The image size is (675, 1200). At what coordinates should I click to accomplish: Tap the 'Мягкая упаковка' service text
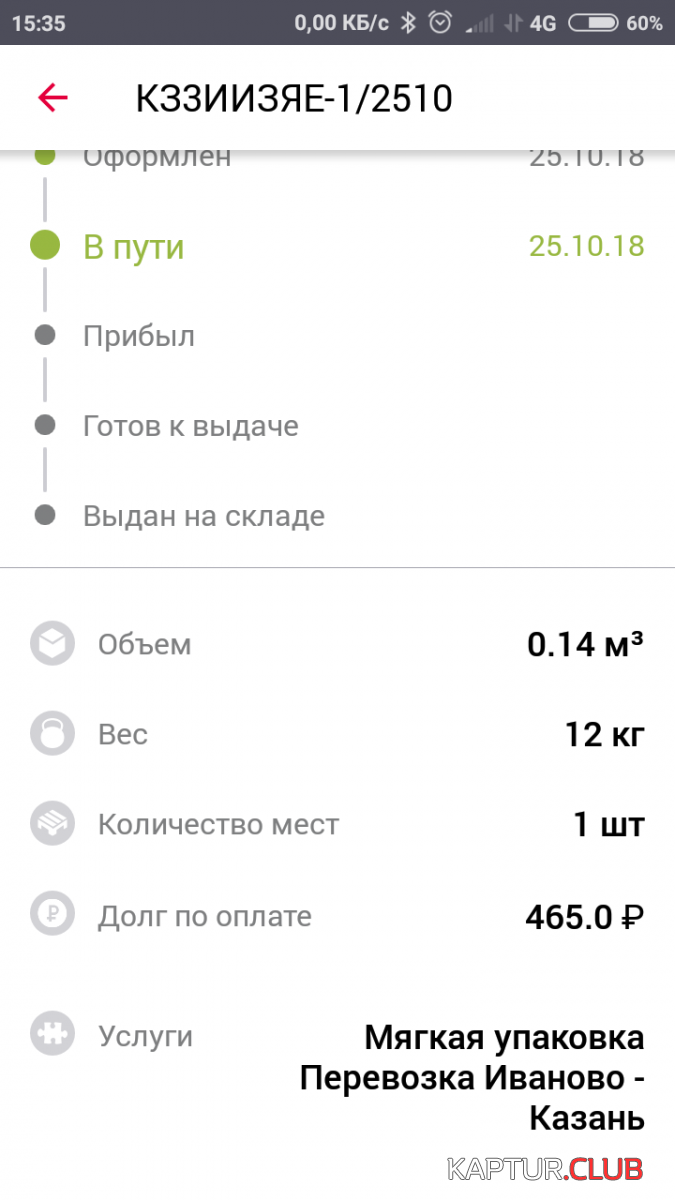(x=504, y=1037)
